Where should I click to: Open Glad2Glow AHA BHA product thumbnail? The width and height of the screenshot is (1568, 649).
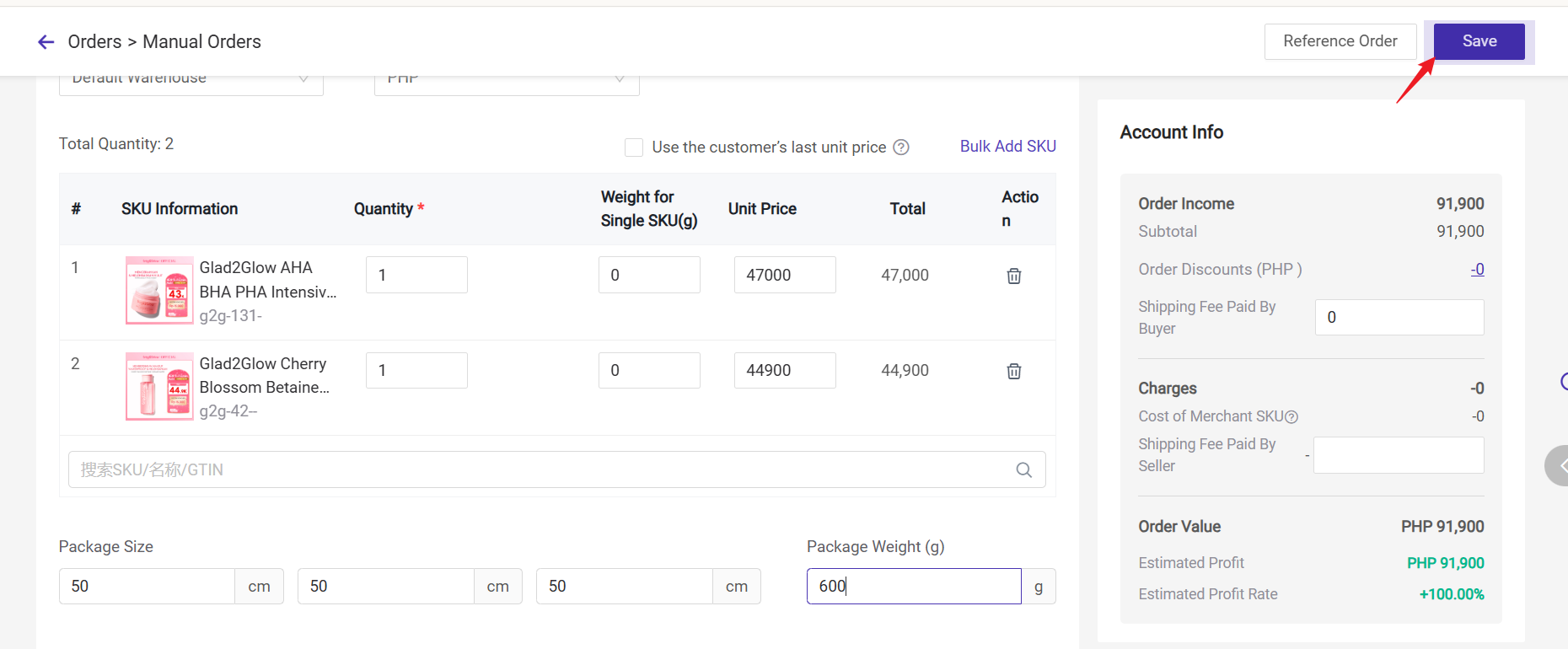click(x=159, y=291)
